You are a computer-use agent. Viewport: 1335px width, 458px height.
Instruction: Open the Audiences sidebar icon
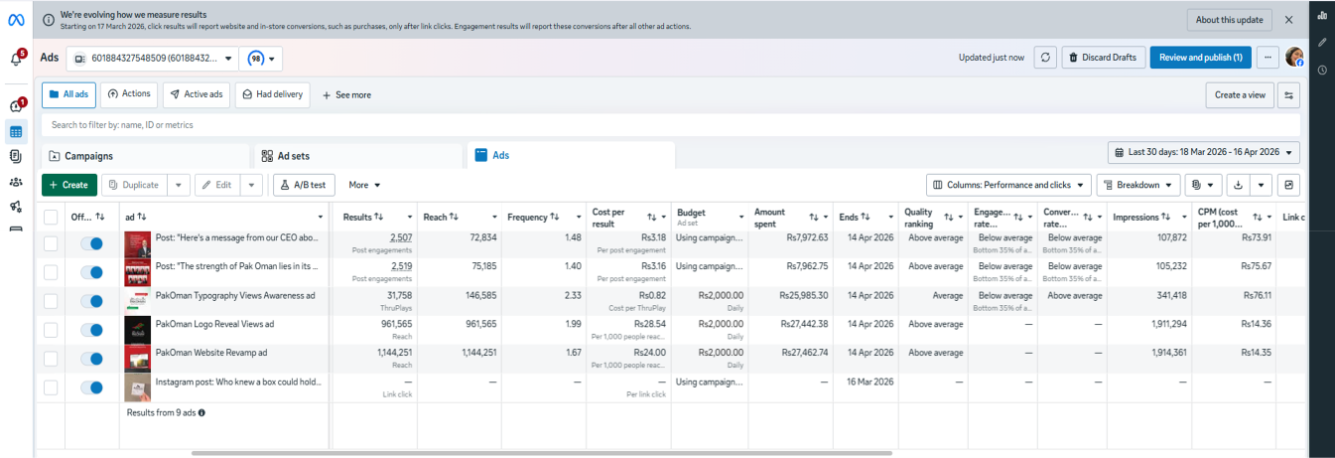click(x=16, y=182)
